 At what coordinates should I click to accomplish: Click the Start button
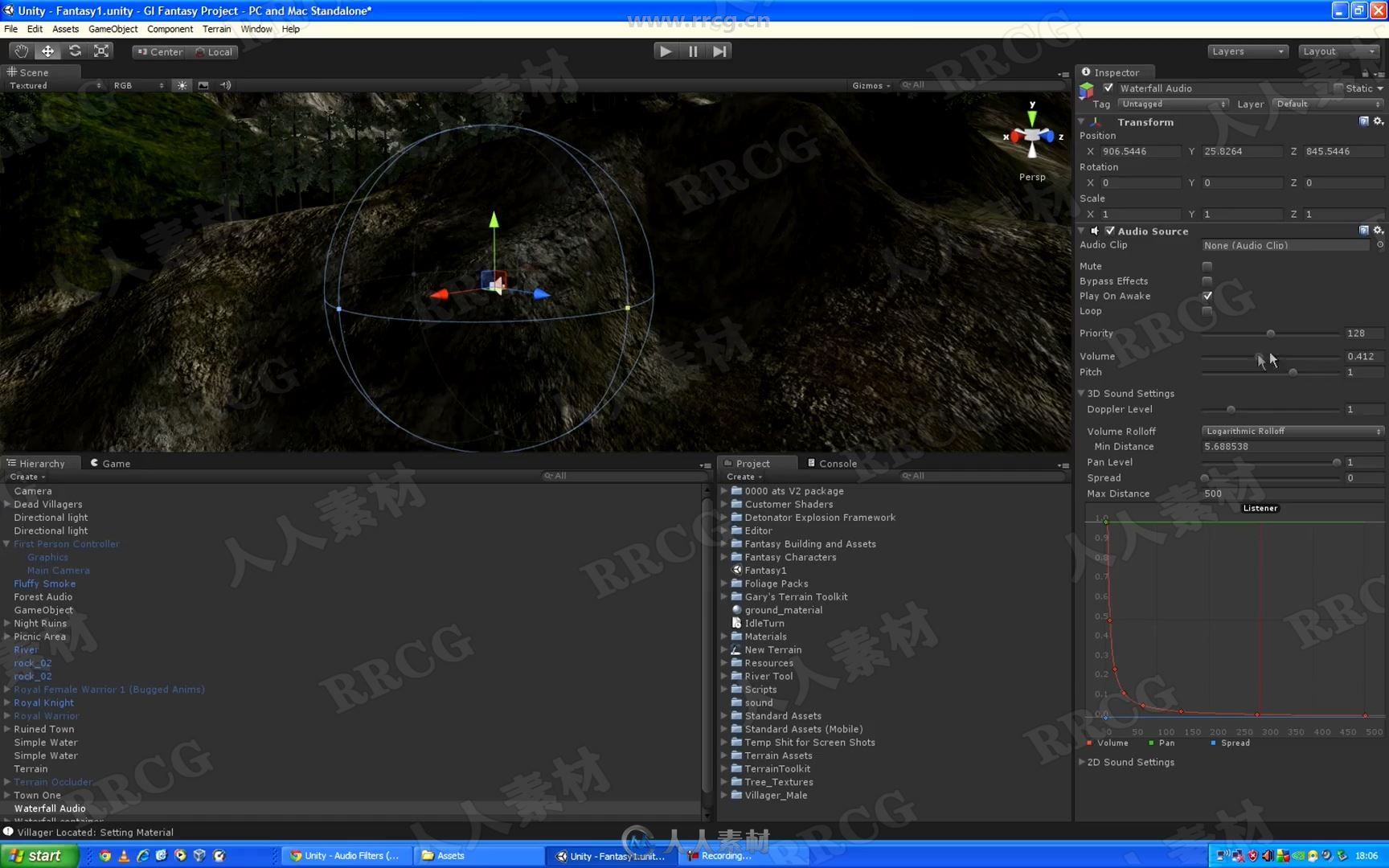click(x=39, y=855)
